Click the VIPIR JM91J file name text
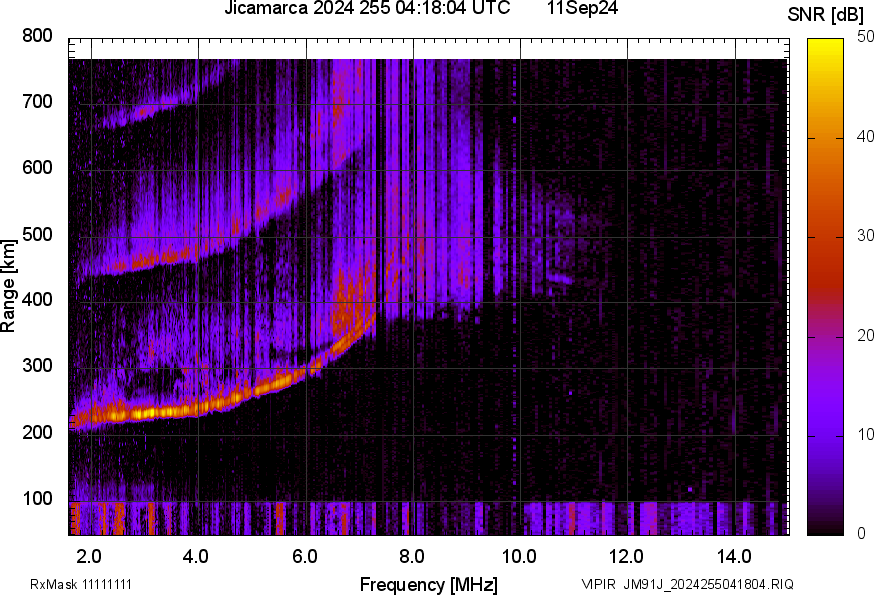 coord(687,584)
